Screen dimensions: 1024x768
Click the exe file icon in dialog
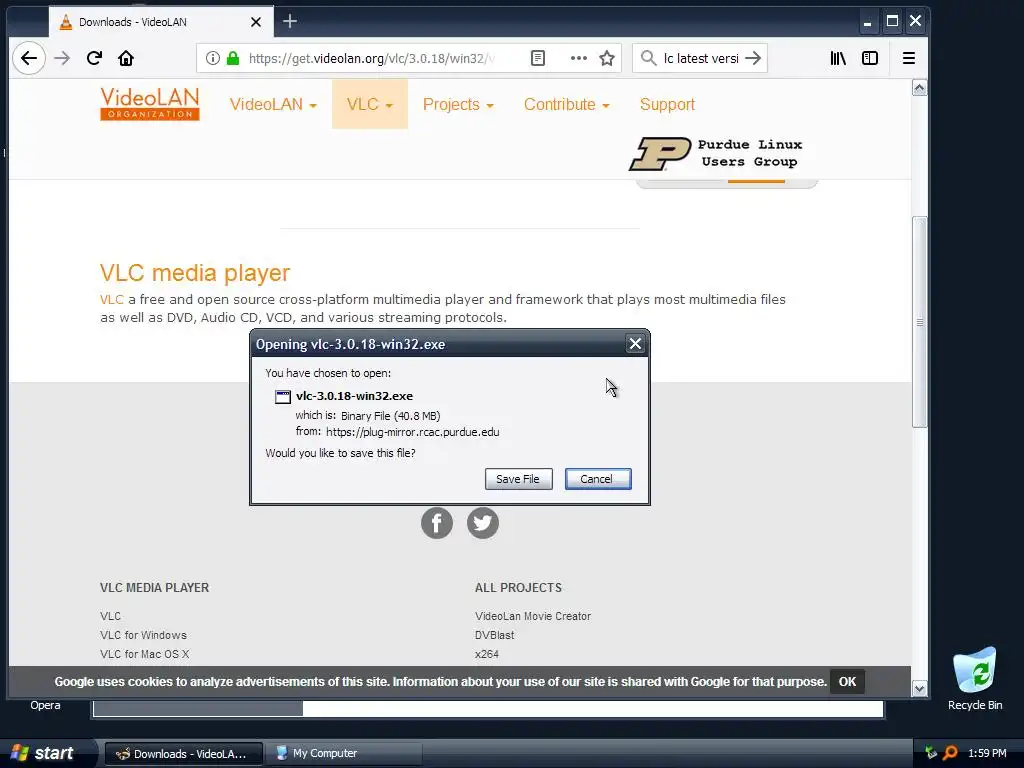tap(283, 396)
